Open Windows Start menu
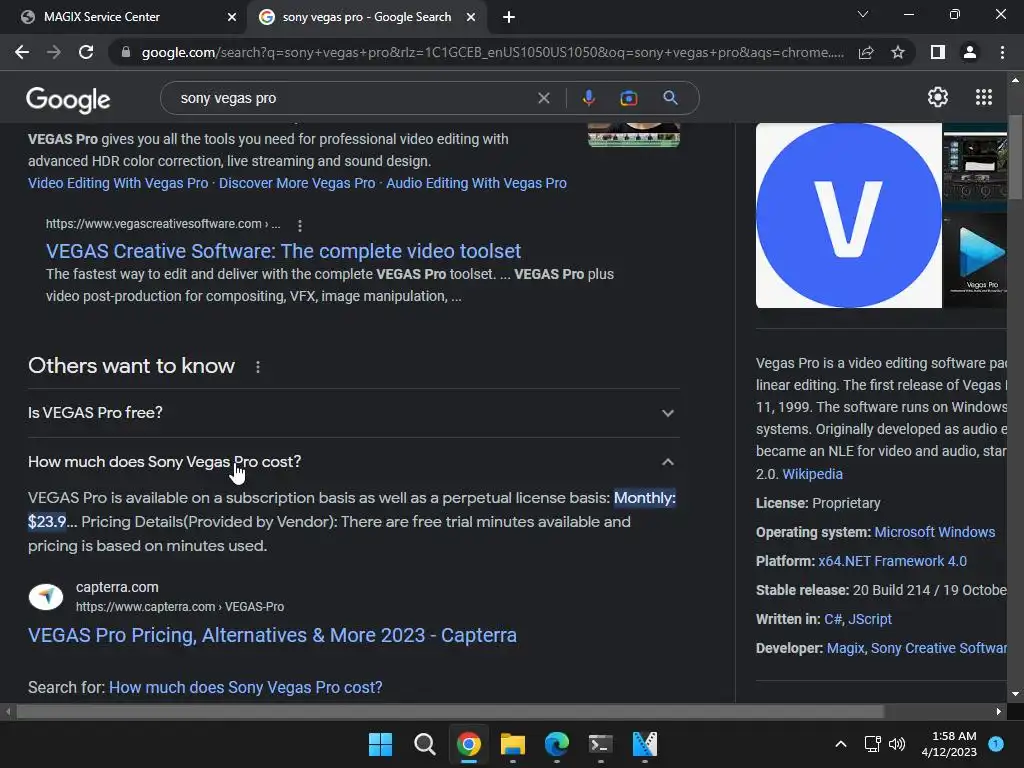The width and height of the screenshot is (1024, 768). 380,744
